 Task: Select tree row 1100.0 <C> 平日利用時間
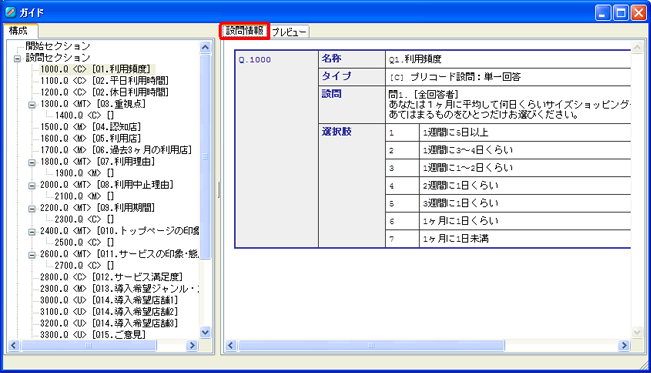105,81
